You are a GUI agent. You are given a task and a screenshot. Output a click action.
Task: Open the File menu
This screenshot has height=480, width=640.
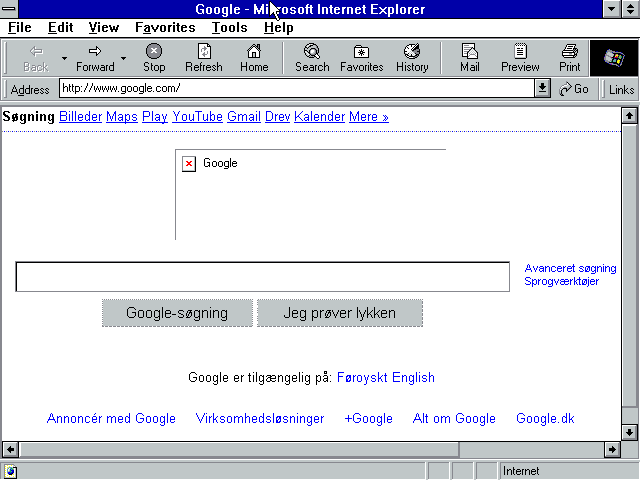(x=20, y=27)
